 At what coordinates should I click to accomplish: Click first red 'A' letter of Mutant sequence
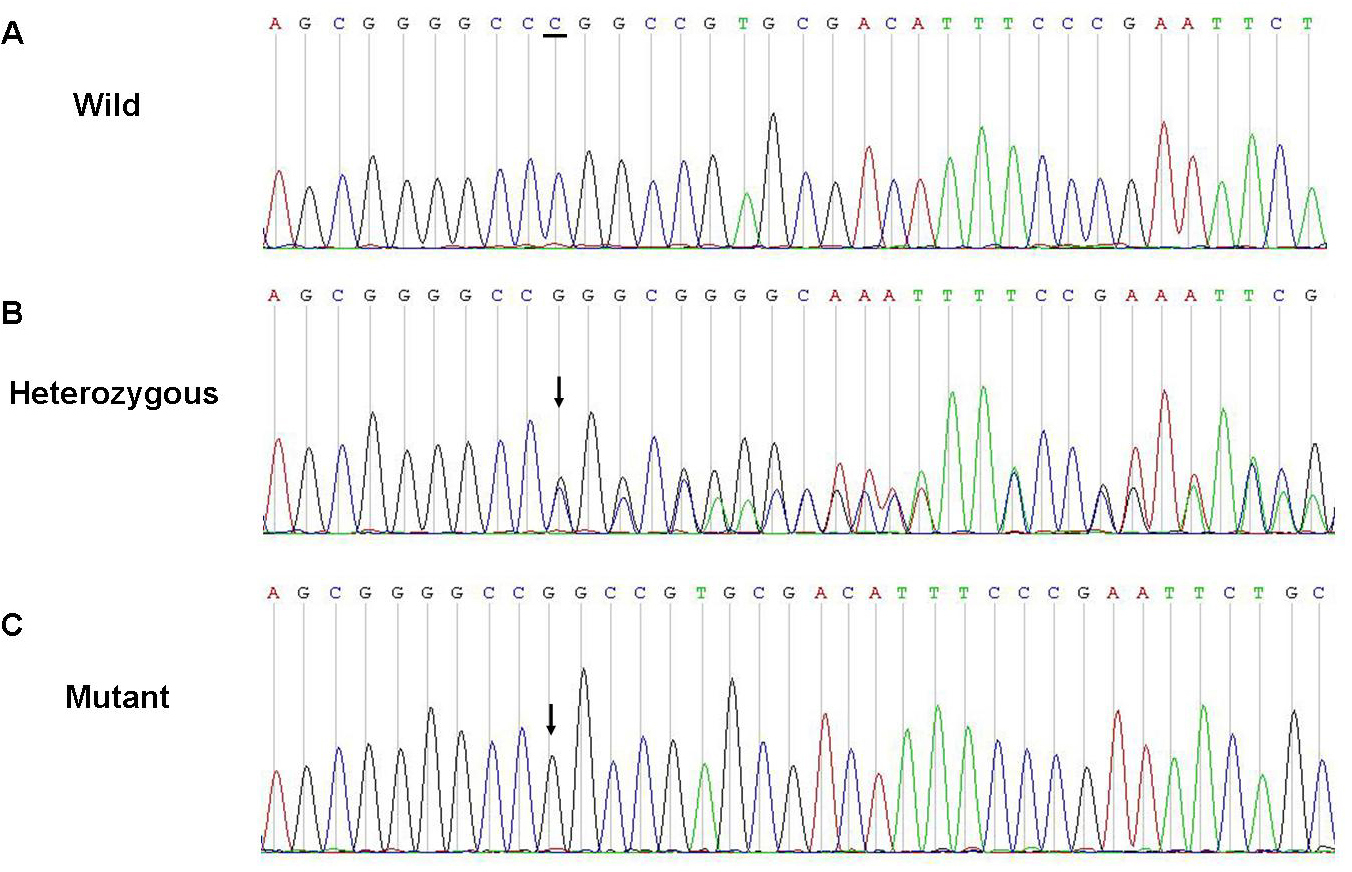click(x=275, y=592)
